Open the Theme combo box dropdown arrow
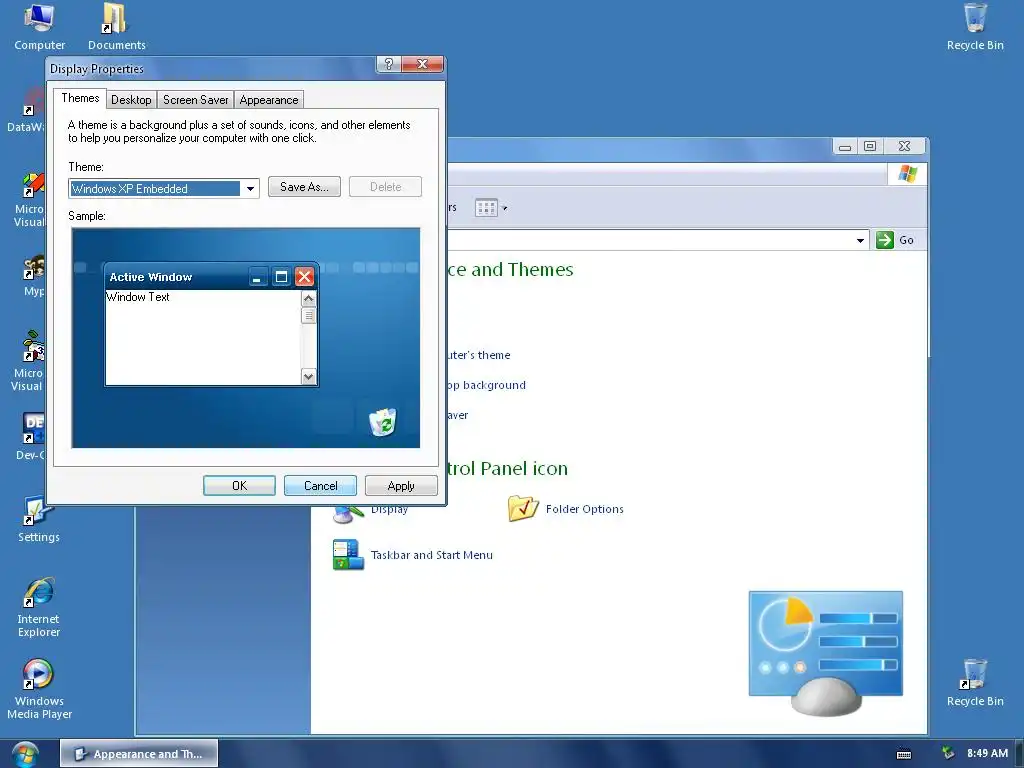This screenshot has width=1024, height=768. pos(250,189)
